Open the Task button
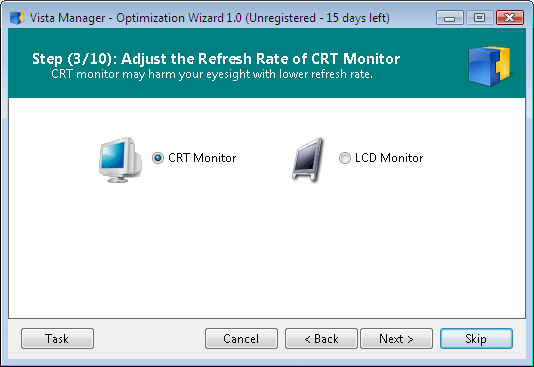The height and width of the screenshot is (367, 534). click(57, 338)
